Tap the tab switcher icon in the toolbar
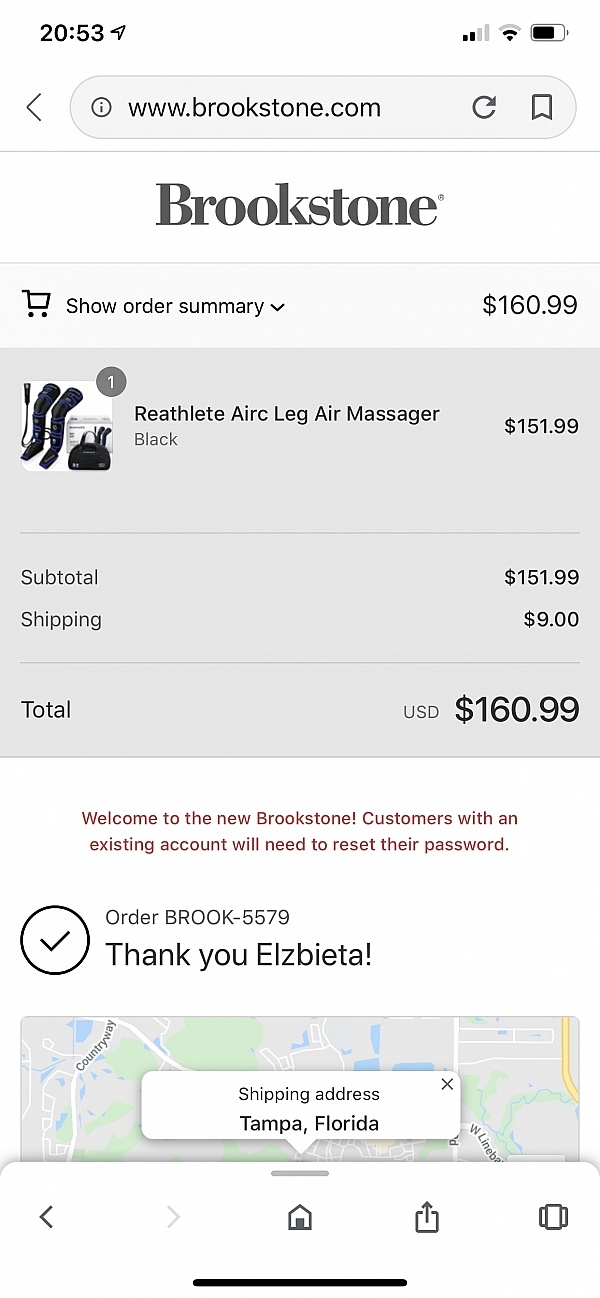The height and width of the screenshot is (1298, 600). click(x=552, y=1218)
